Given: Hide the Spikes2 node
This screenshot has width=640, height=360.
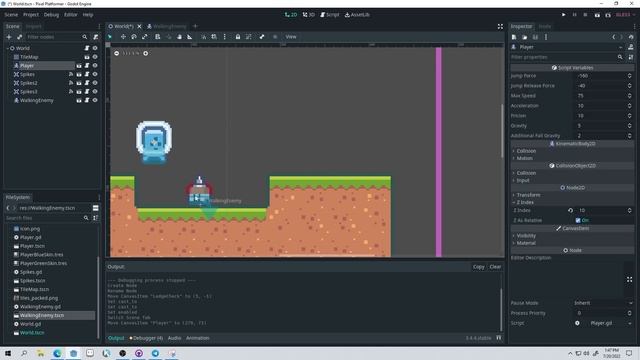Looking at the screenshot, I should click(x=95, y=83).
